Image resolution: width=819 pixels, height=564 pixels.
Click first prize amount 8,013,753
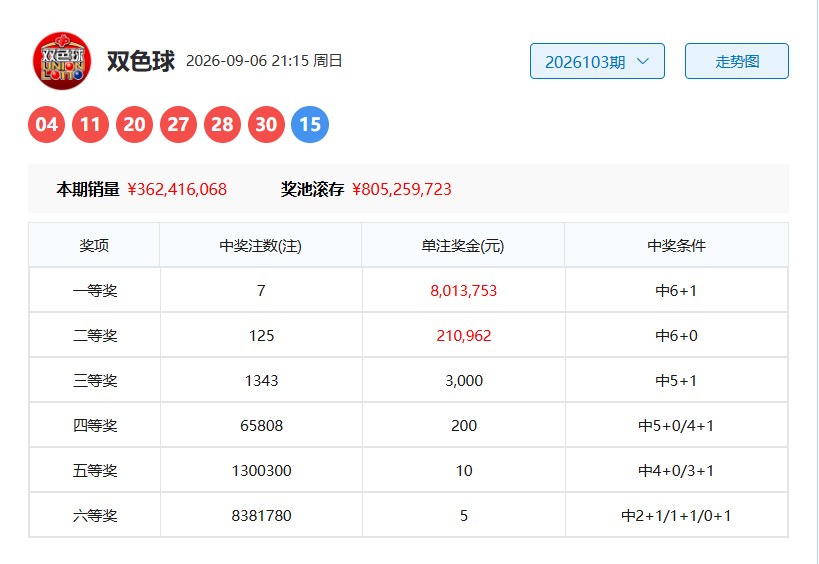463,291
